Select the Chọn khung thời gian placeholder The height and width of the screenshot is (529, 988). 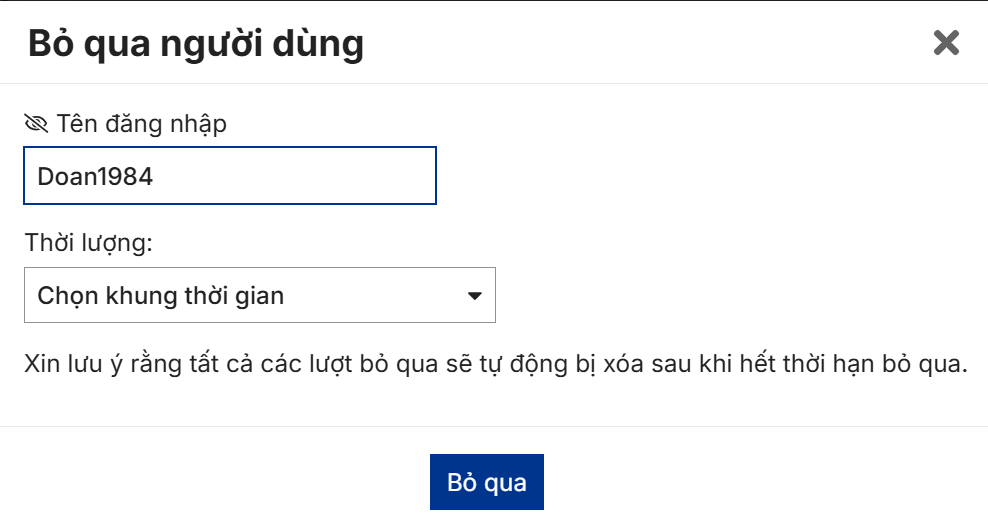click(161, 296)
